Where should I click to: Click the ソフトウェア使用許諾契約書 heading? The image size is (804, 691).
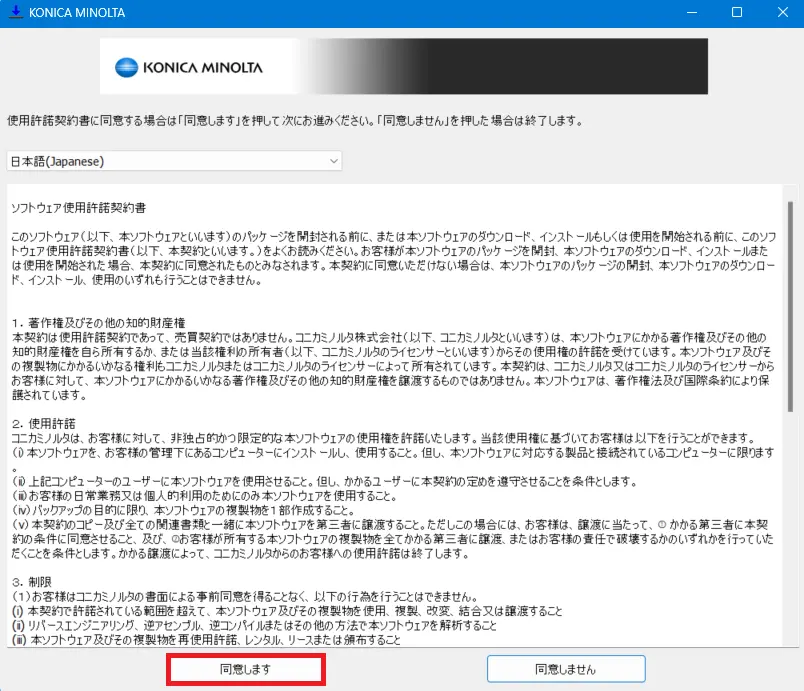[x=78, y=209]
